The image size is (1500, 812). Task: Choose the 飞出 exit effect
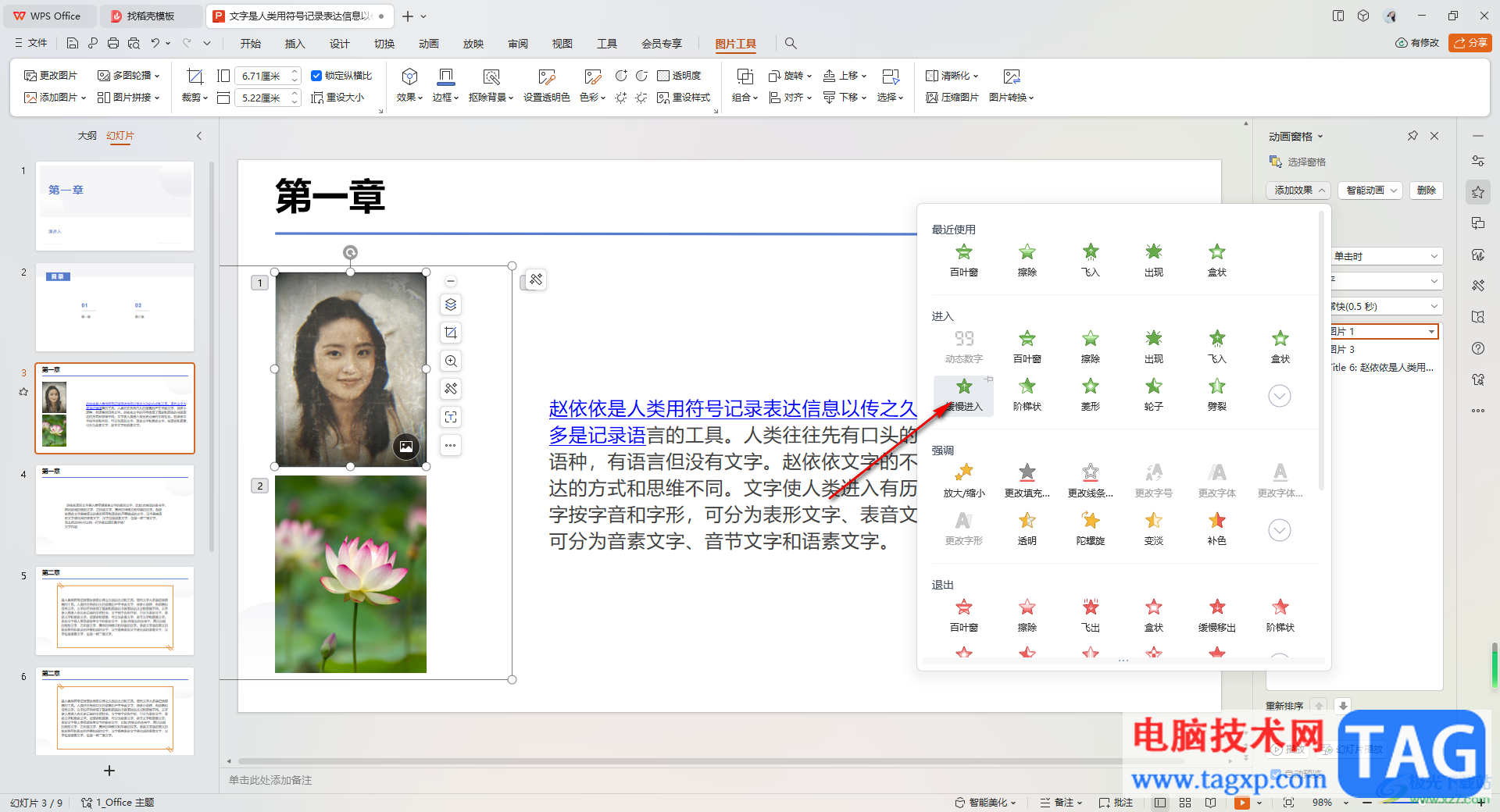1090,616
